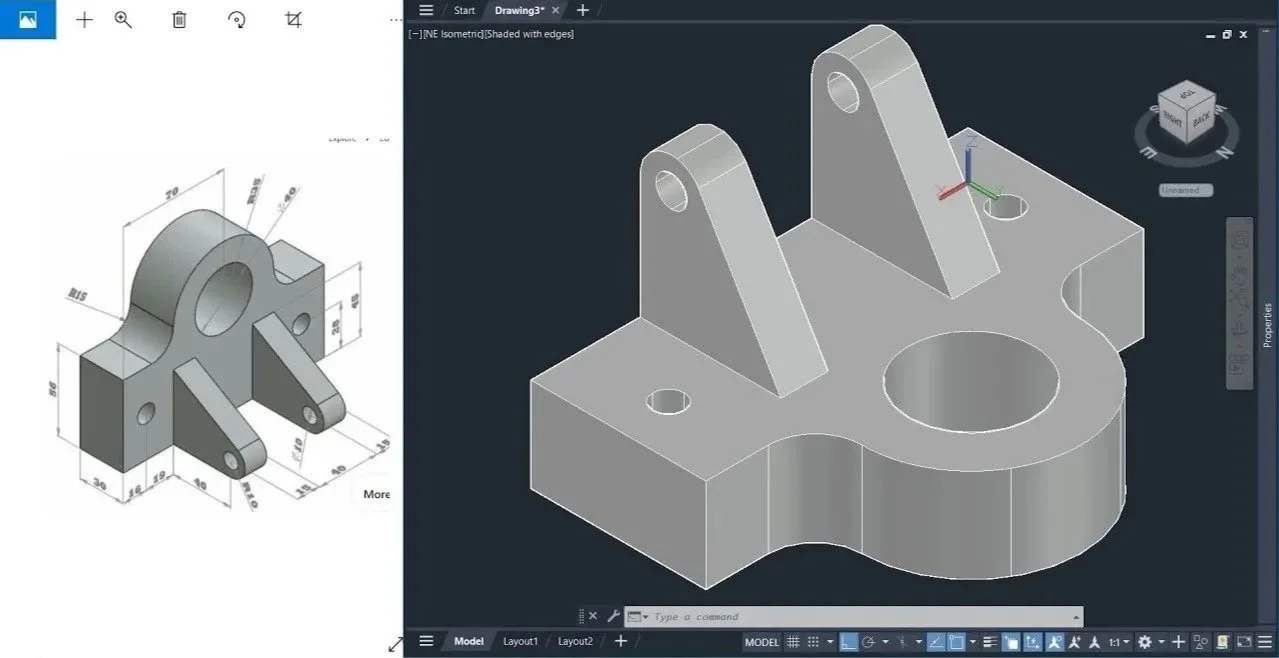Open status bar customization menu icon

(1265, 642)
